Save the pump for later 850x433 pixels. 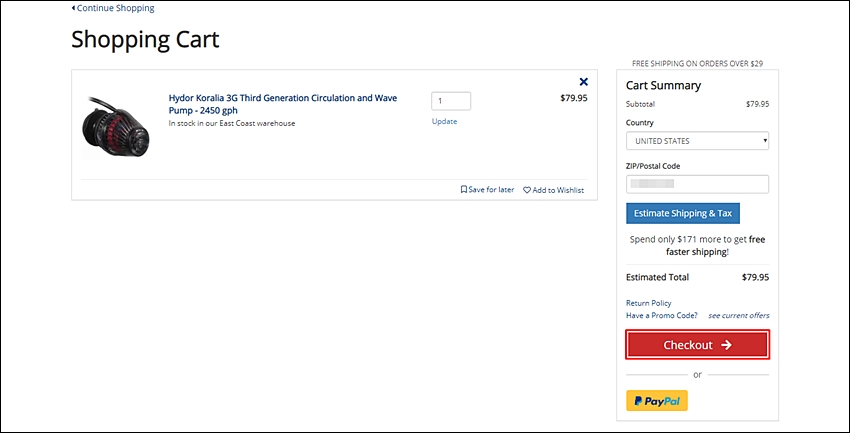(487, 190)
